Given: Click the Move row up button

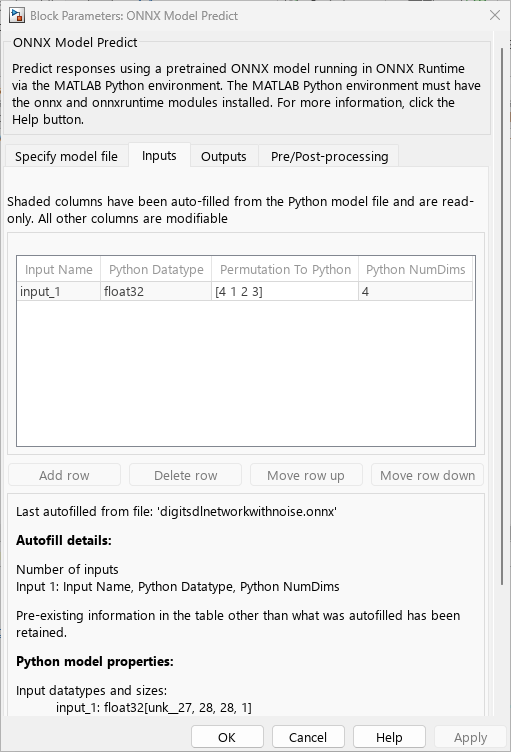Looking at the screenshot, I should click(306, 475).
